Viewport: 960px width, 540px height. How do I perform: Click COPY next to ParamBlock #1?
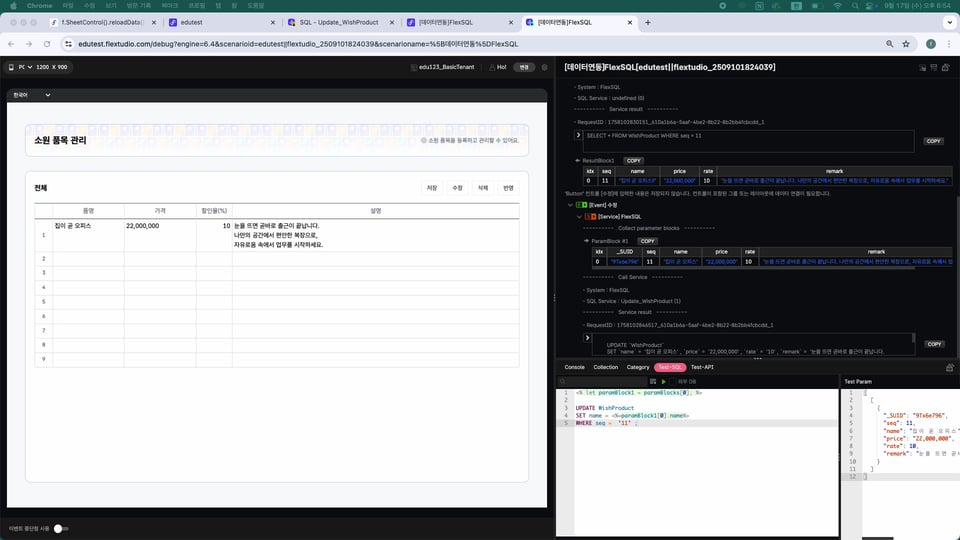[647, 241]
